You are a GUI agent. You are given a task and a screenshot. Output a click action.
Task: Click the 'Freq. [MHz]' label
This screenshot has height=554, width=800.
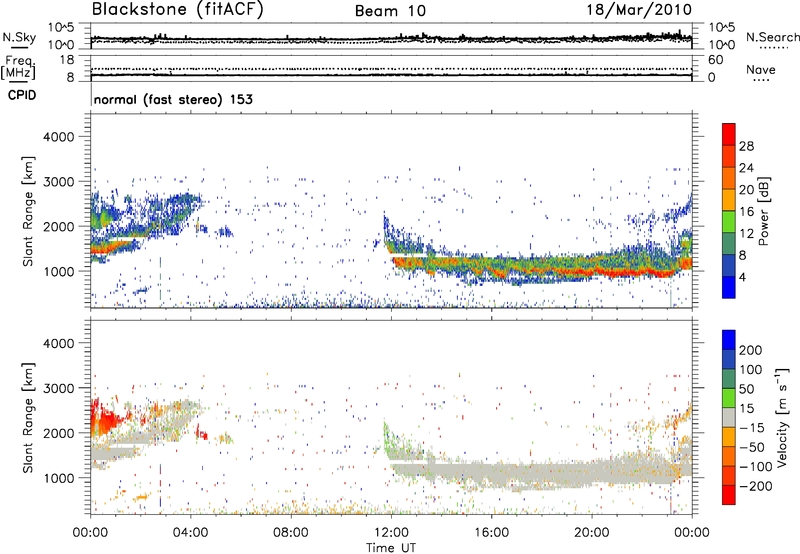click(18, 68)
